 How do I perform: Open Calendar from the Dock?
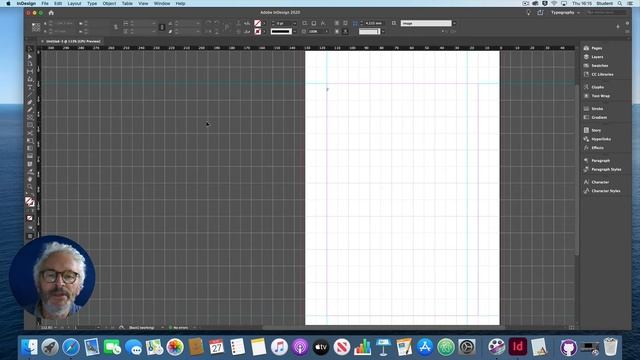coord(216,347)
